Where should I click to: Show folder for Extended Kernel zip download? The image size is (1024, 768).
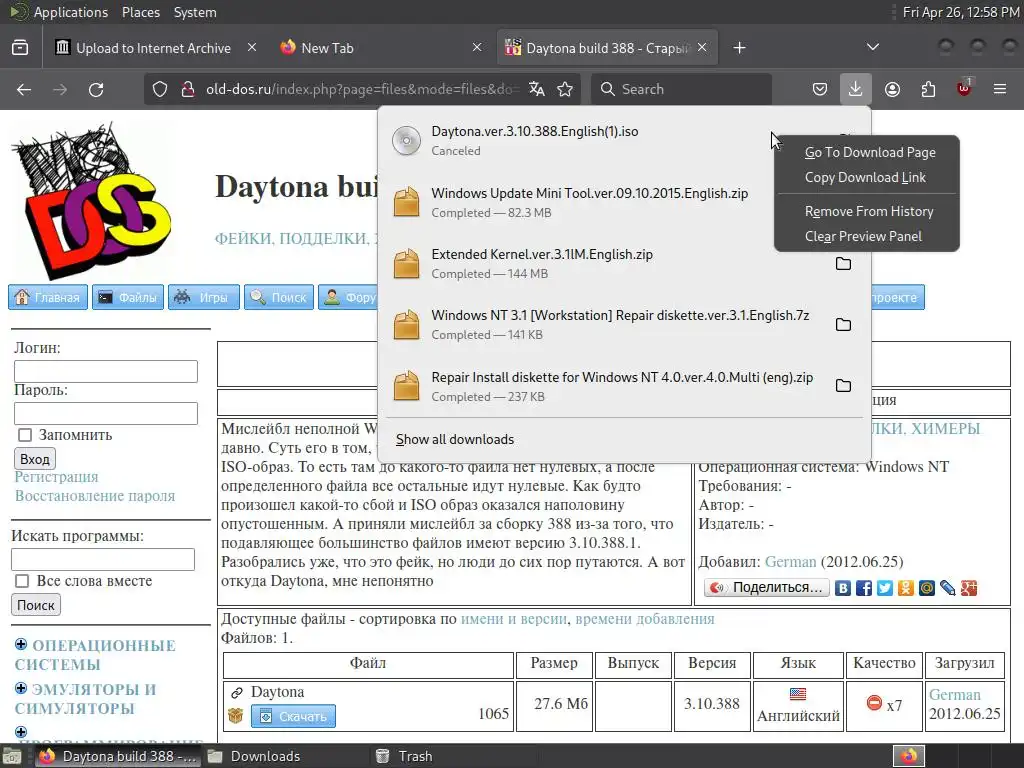click(843, 264)
